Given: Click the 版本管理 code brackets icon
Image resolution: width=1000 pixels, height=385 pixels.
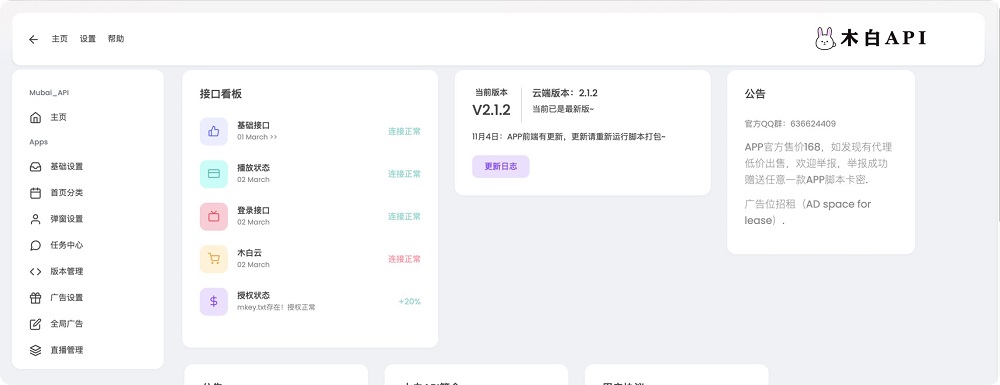Looking at the screenshot, I should coord(36,271).
